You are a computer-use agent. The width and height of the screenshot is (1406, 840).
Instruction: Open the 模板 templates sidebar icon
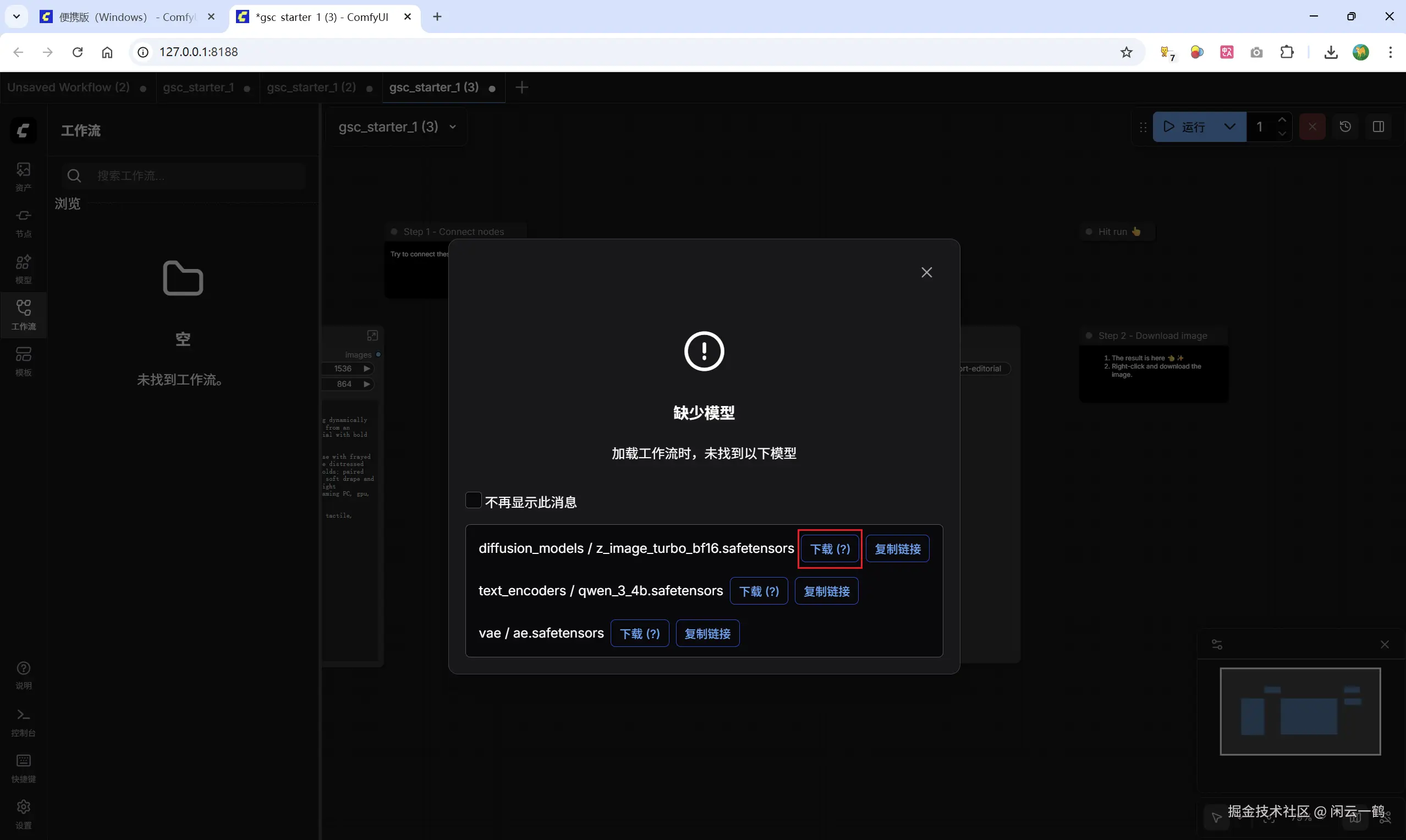click(x=23, y=361)
